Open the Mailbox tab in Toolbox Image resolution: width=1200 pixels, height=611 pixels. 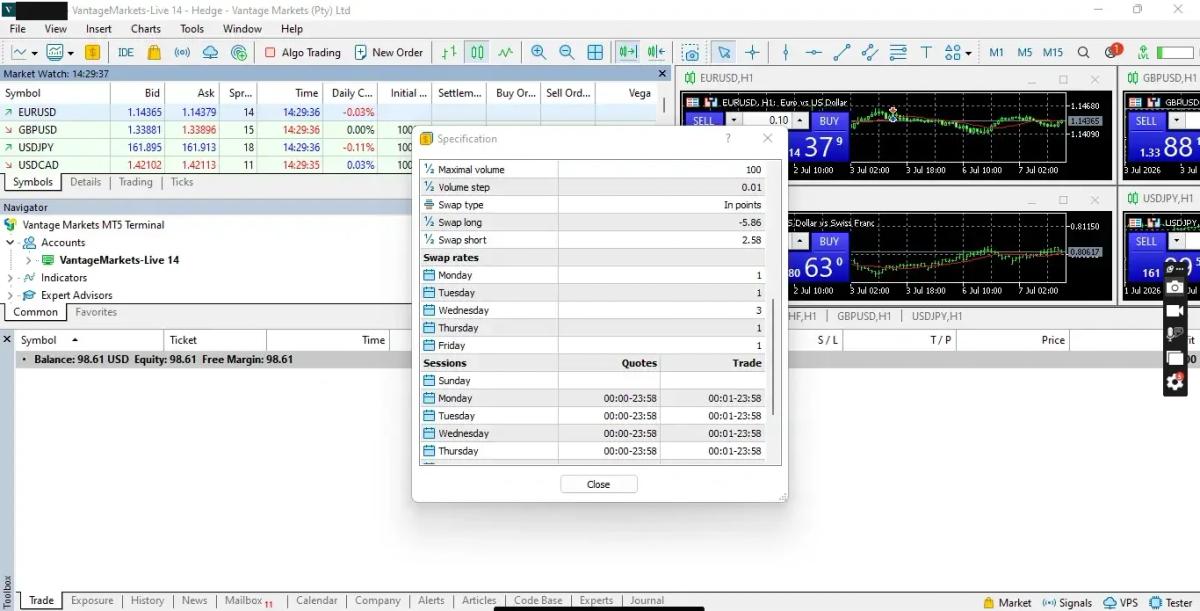[248, 600]
